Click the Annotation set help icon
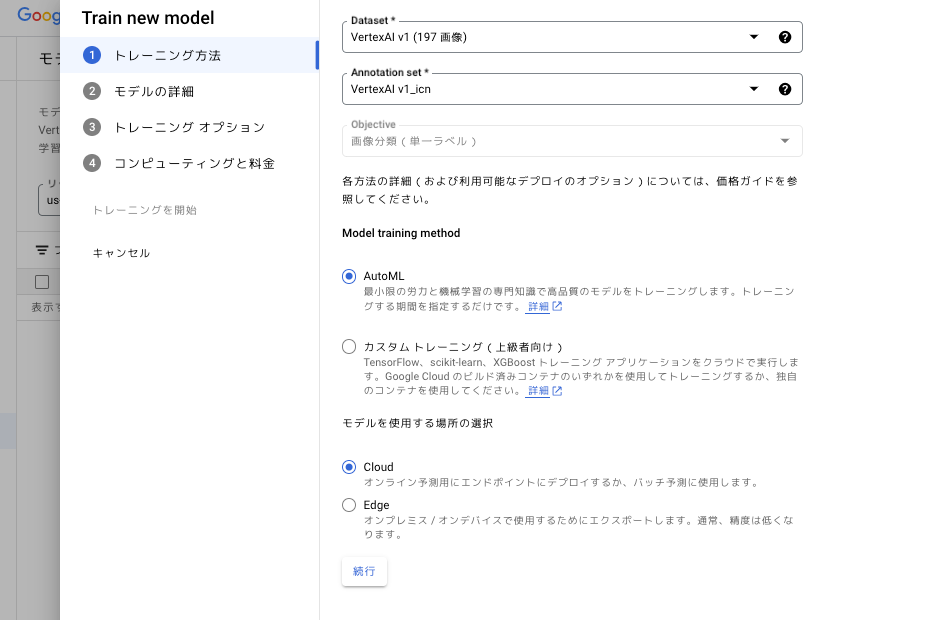Viewport: 929px width, 620px height. point(785,89)
